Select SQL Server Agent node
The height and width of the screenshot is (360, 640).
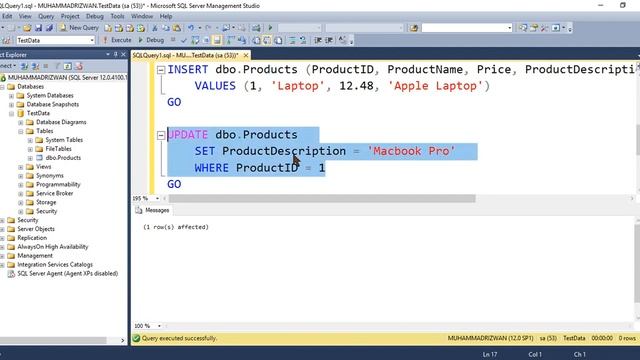[67, 273]
